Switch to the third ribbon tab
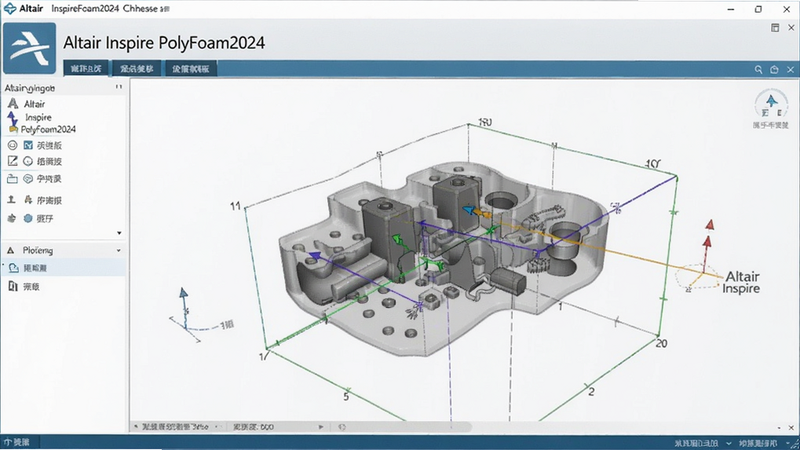Image resolution: width=800 pixels, height=450 pixels. click(x=191, y=69)
